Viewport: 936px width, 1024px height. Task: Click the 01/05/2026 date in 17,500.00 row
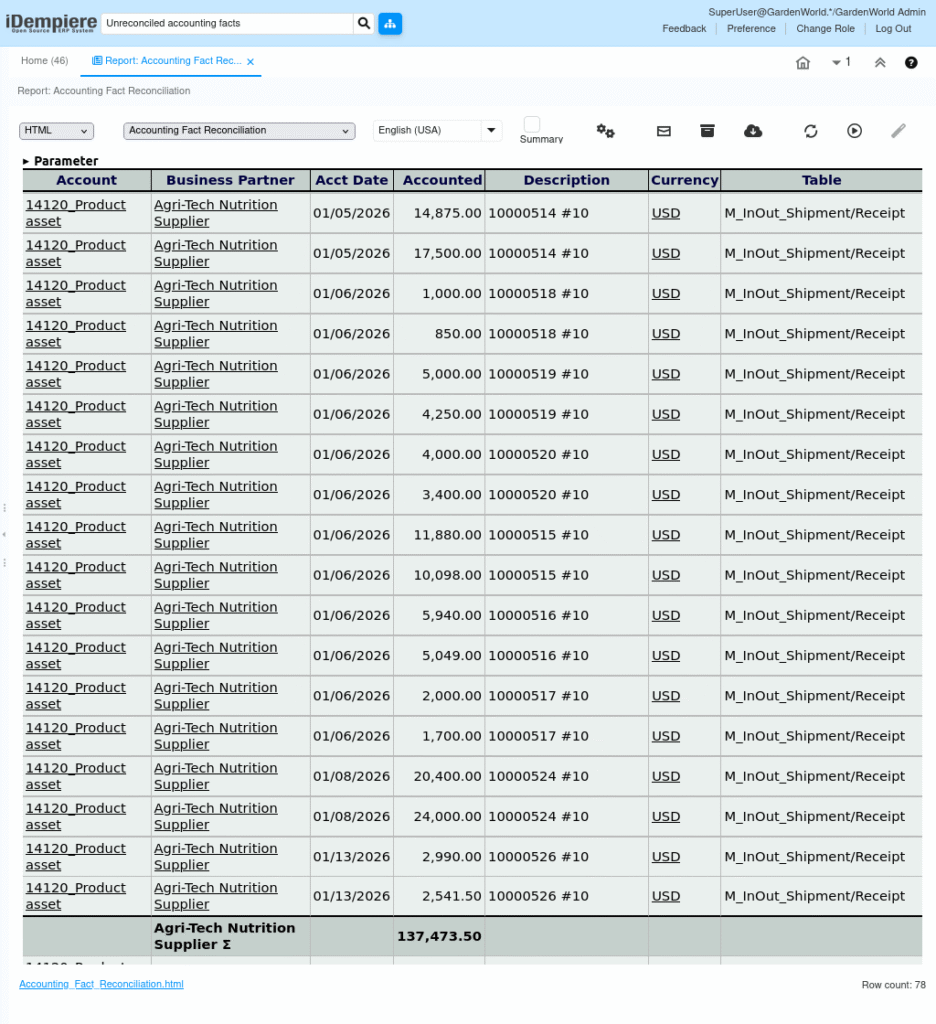click(351, 253)
